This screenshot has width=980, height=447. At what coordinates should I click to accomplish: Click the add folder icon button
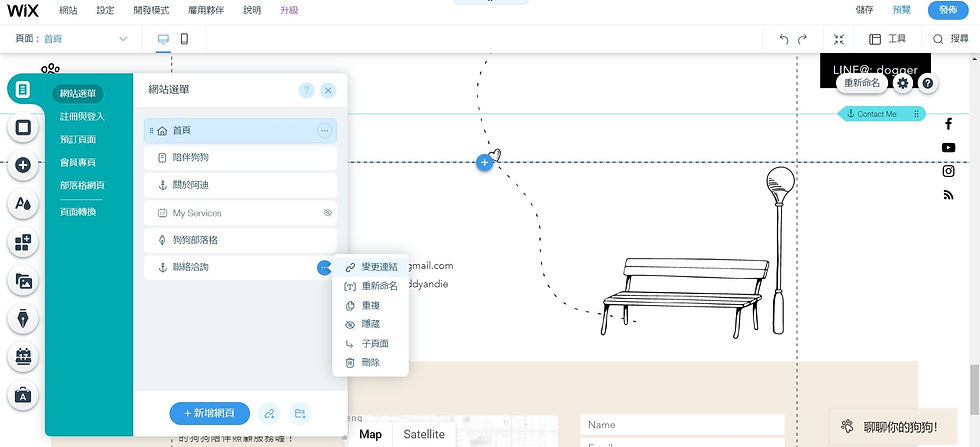(300, 413)
